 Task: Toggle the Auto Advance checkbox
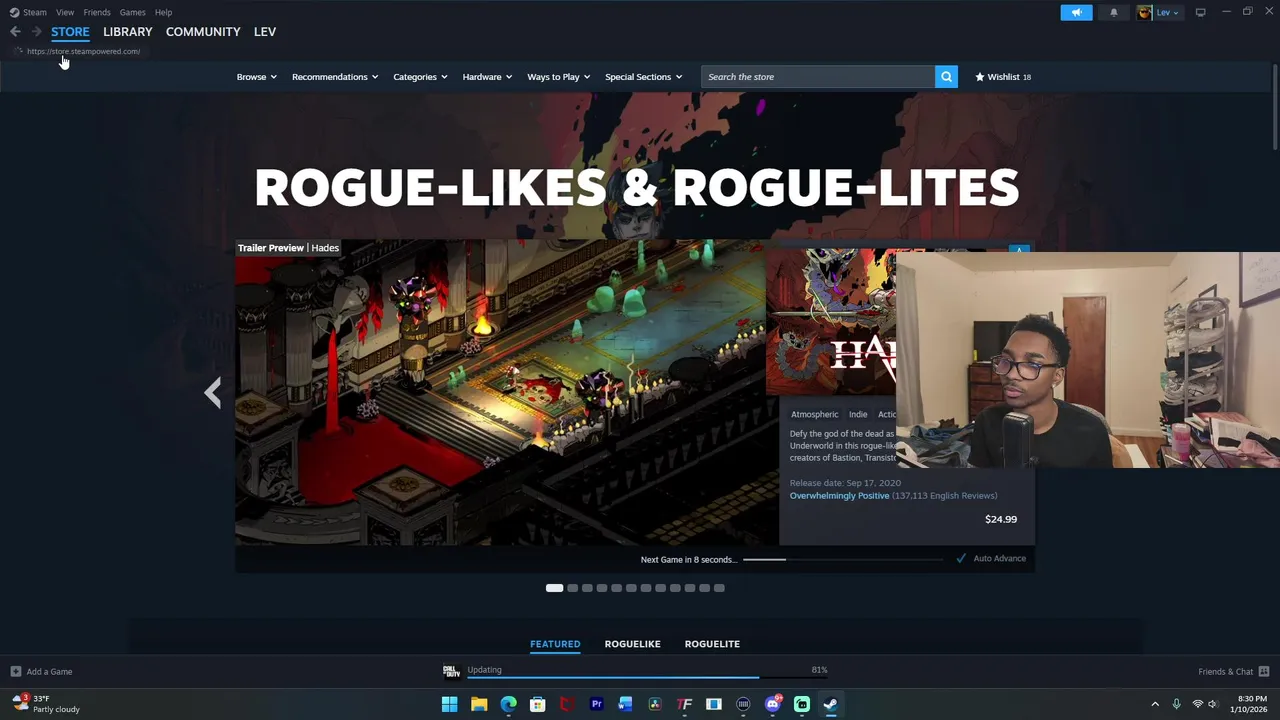(961, 559)
